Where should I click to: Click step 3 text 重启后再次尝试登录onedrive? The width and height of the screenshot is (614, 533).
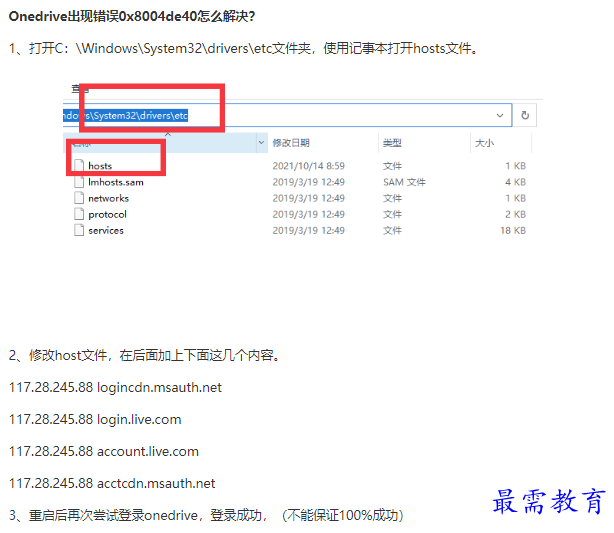point(206,515)
